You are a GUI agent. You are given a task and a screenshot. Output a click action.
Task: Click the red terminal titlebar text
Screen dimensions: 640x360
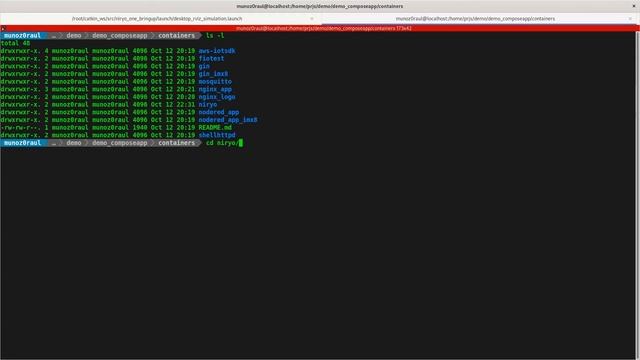(324, 29)
